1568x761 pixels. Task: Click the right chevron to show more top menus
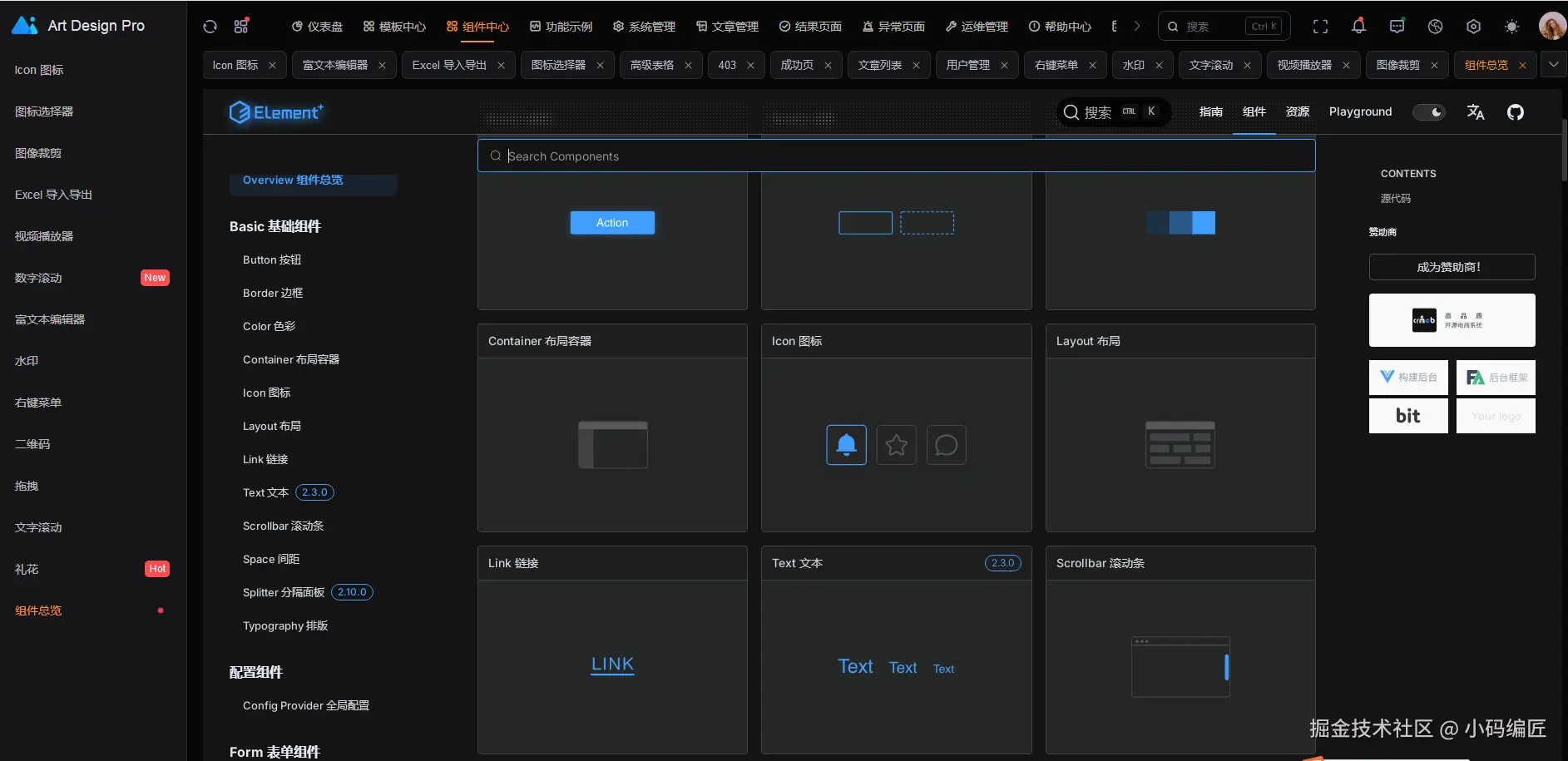(1137, 27)
